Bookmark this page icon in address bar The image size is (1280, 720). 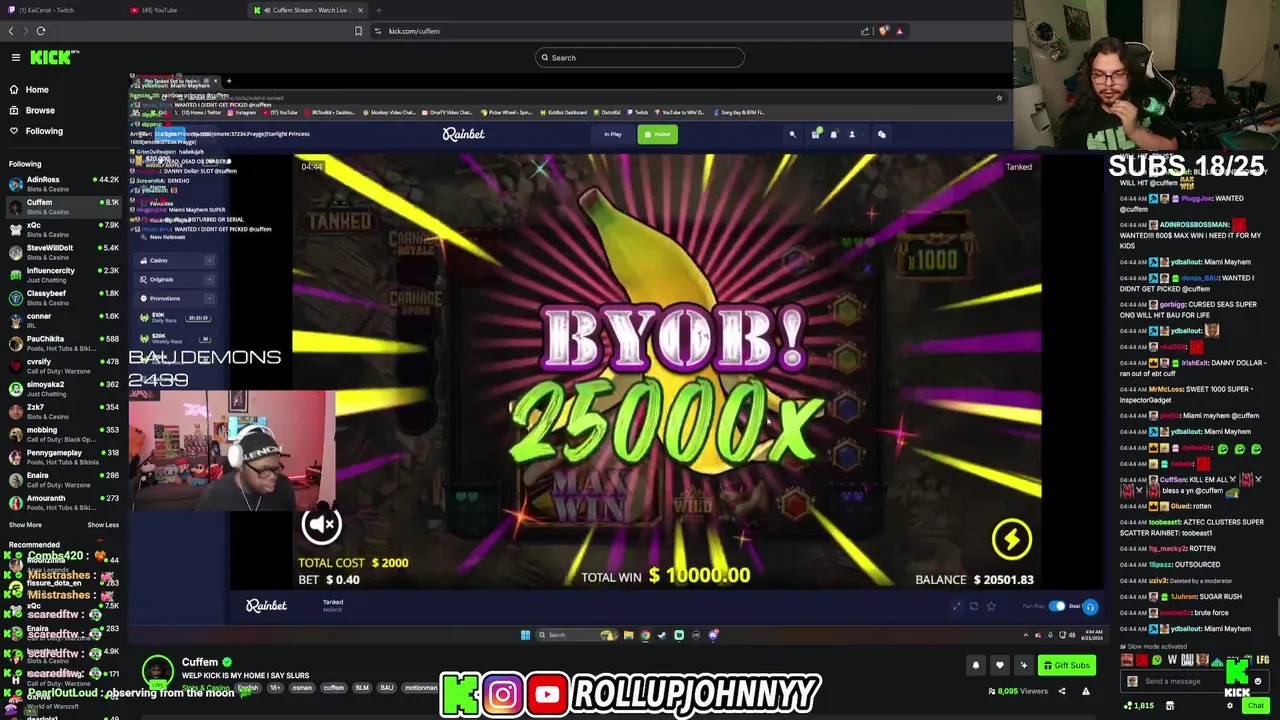click(358, 31)
